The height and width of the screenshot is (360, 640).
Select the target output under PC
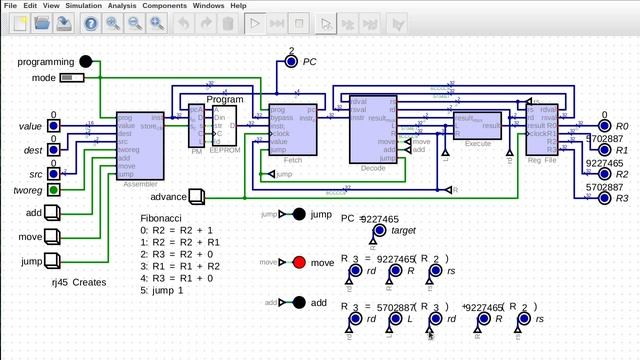[379, 230]
